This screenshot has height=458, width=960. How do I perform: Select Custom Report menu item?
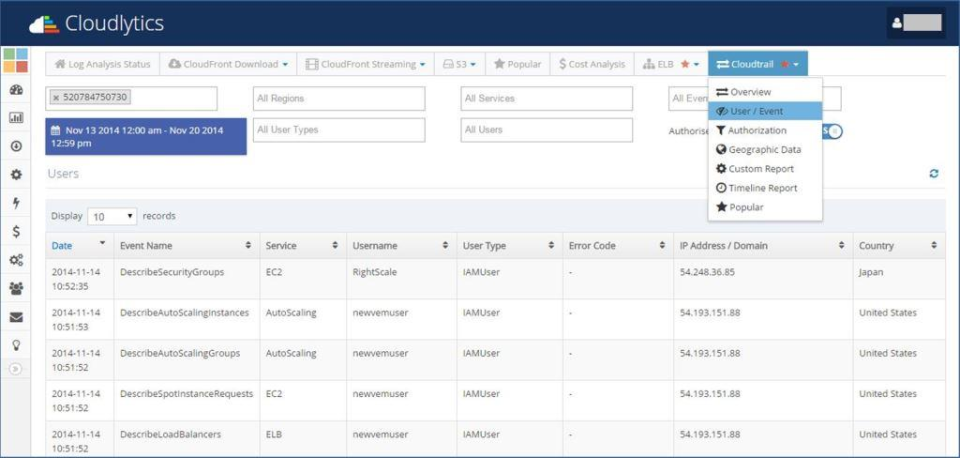tap(765, 169)
